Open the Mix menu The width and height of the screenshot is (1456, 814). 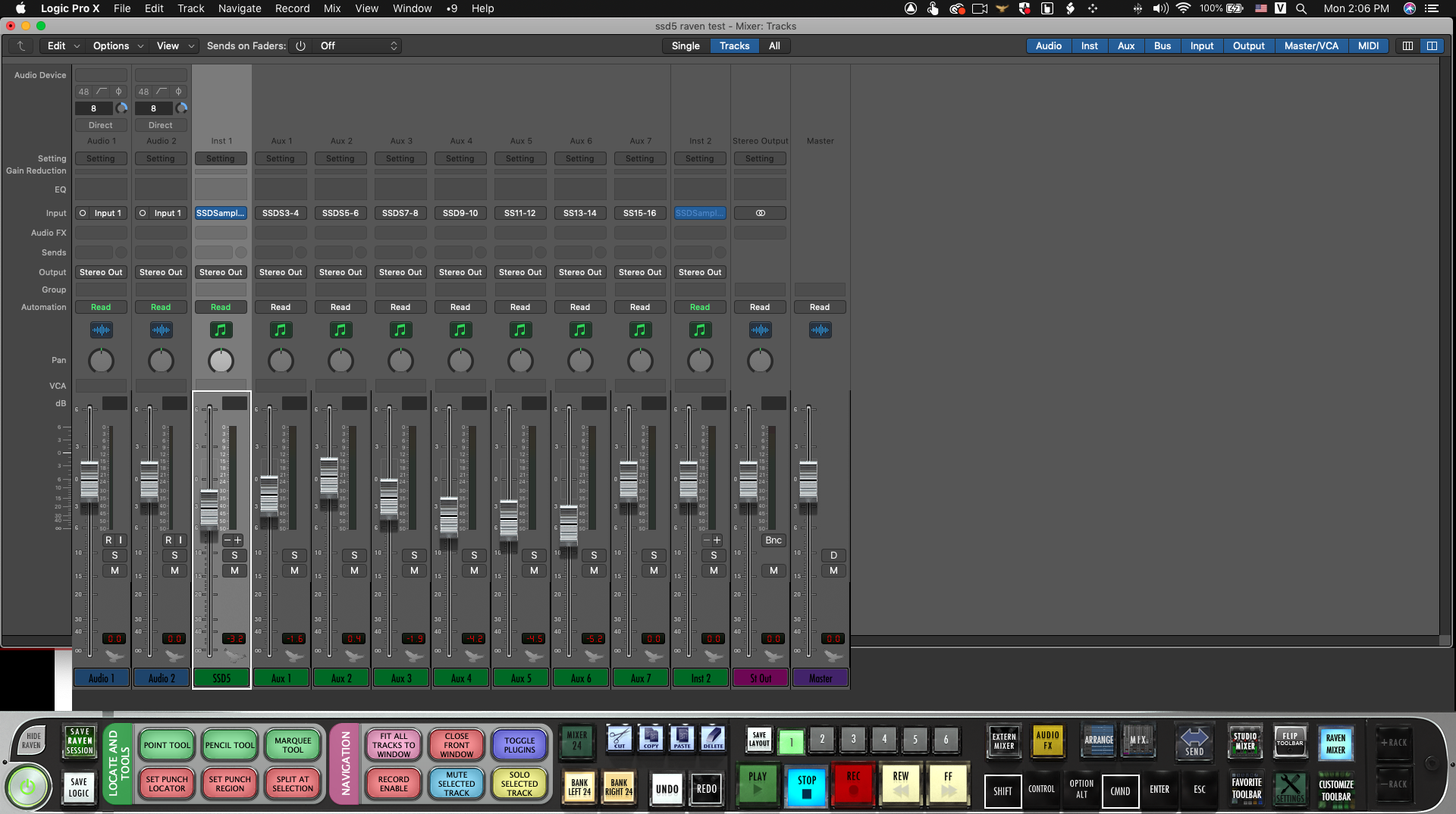(332, 8)
